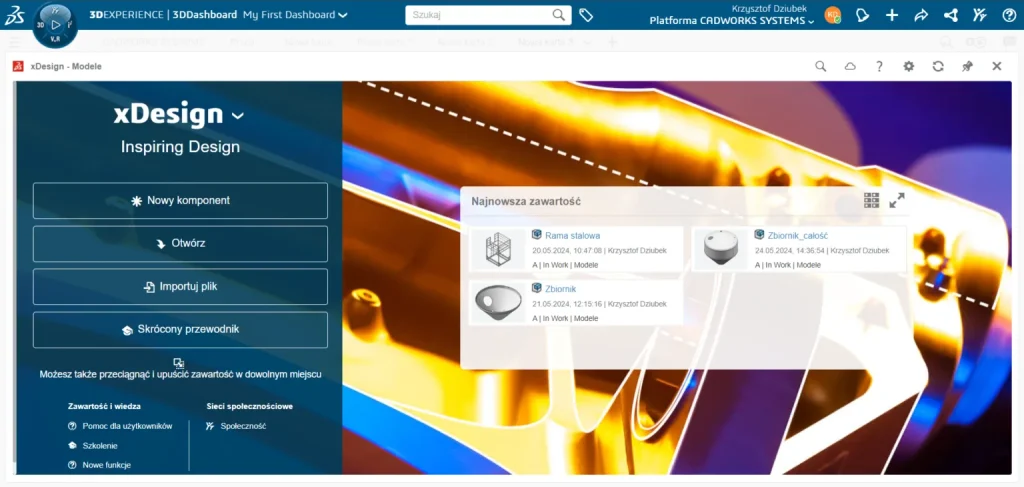The image size is (1024, 487).
Task: Click the Krzysztof Dziubek user name in top bar
Action: [x=769, y=8]
